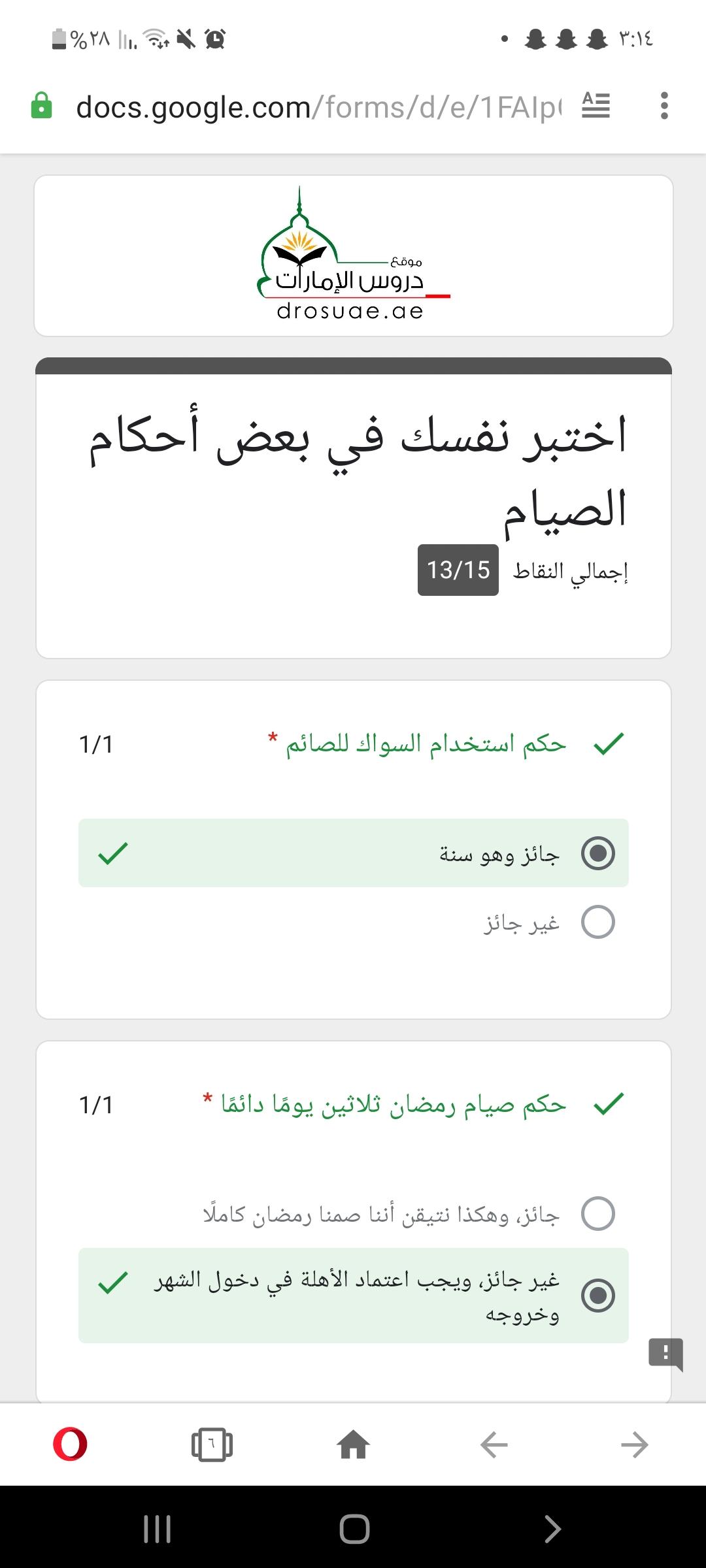Open the reader mode icon
This screenshot has height=1568, width=706.
tap(596, 106)
